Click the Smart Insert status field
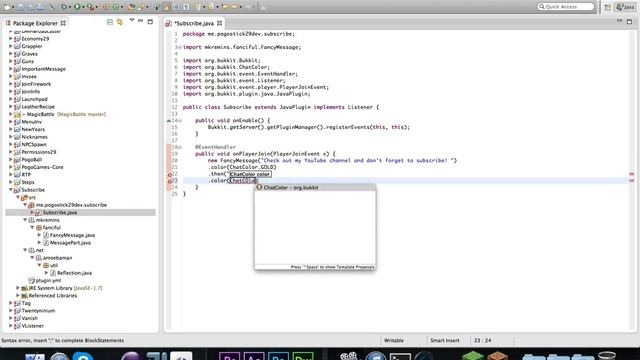This screenshot has width=640, height=360. pos(445,340)
